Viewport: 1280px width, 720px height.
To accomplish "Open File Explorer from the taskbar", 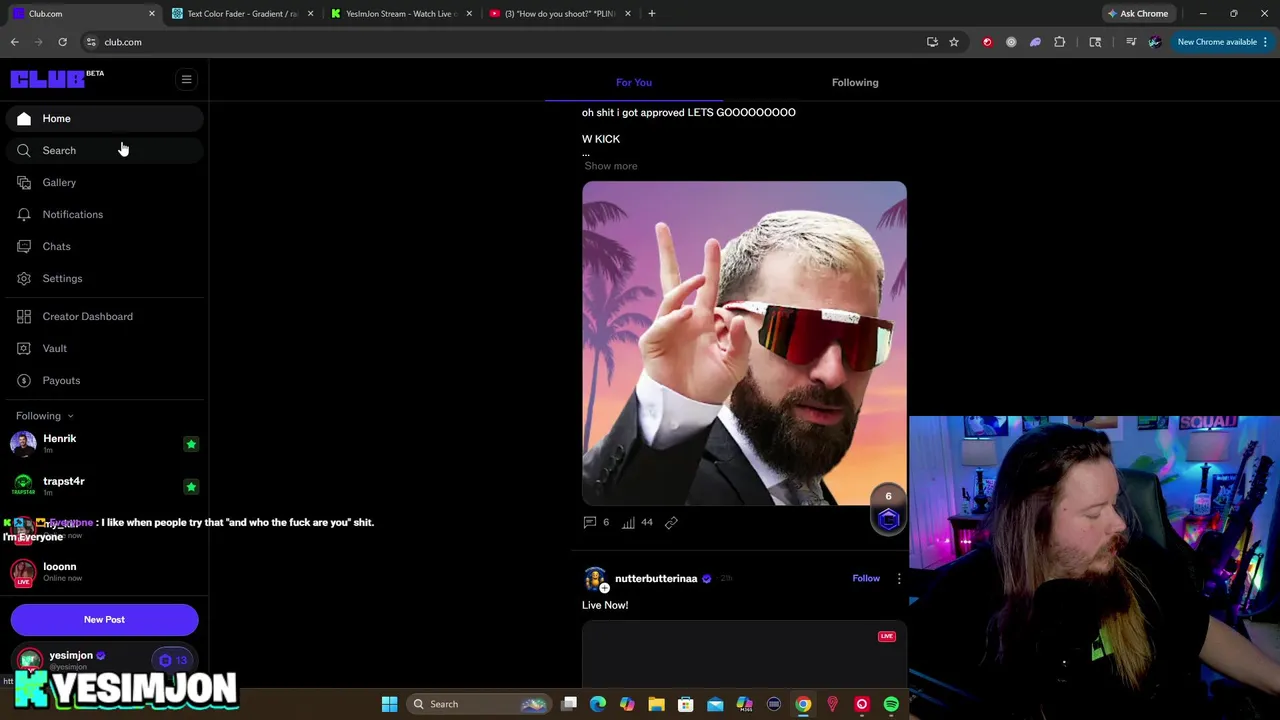I will (656, 704).
